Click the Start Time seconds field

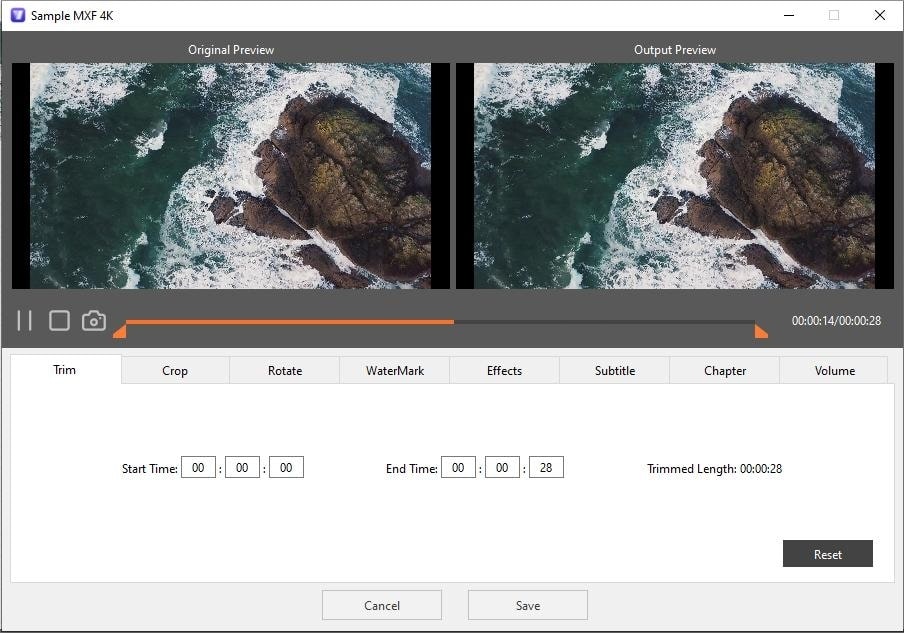(x=286, y=466)
